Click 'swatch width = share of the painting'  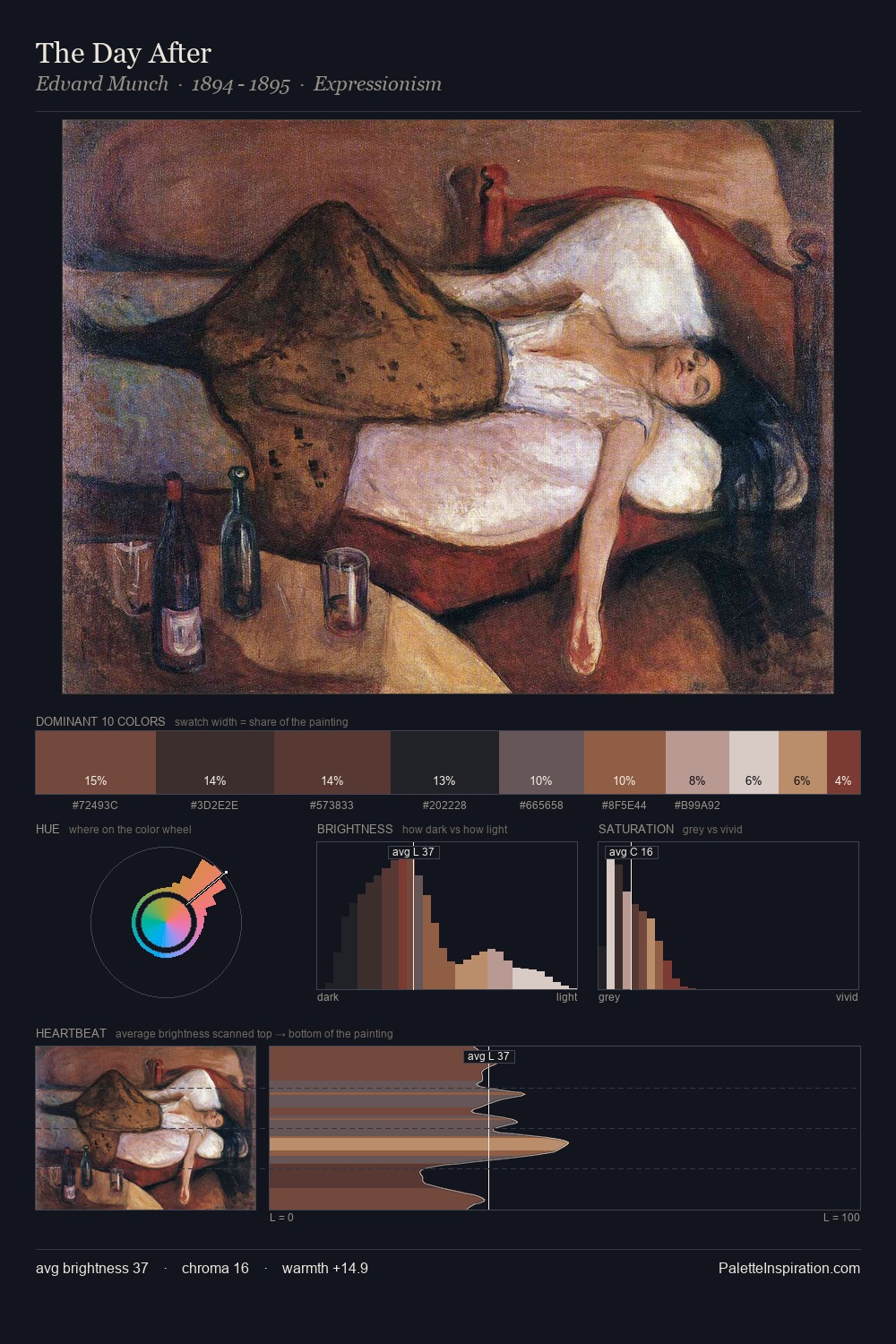pyautogui.click(x=262, y=721)
